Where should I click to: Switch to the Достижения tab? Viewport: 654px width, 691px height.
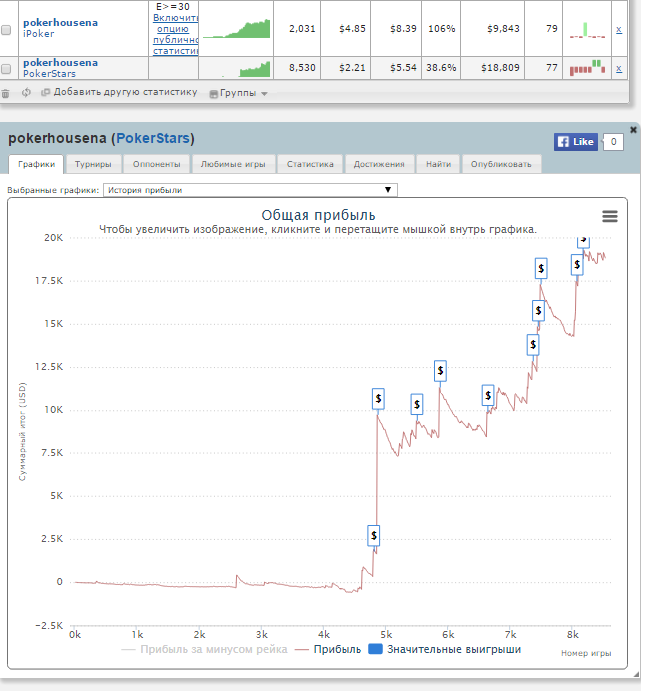pos(379,164)
